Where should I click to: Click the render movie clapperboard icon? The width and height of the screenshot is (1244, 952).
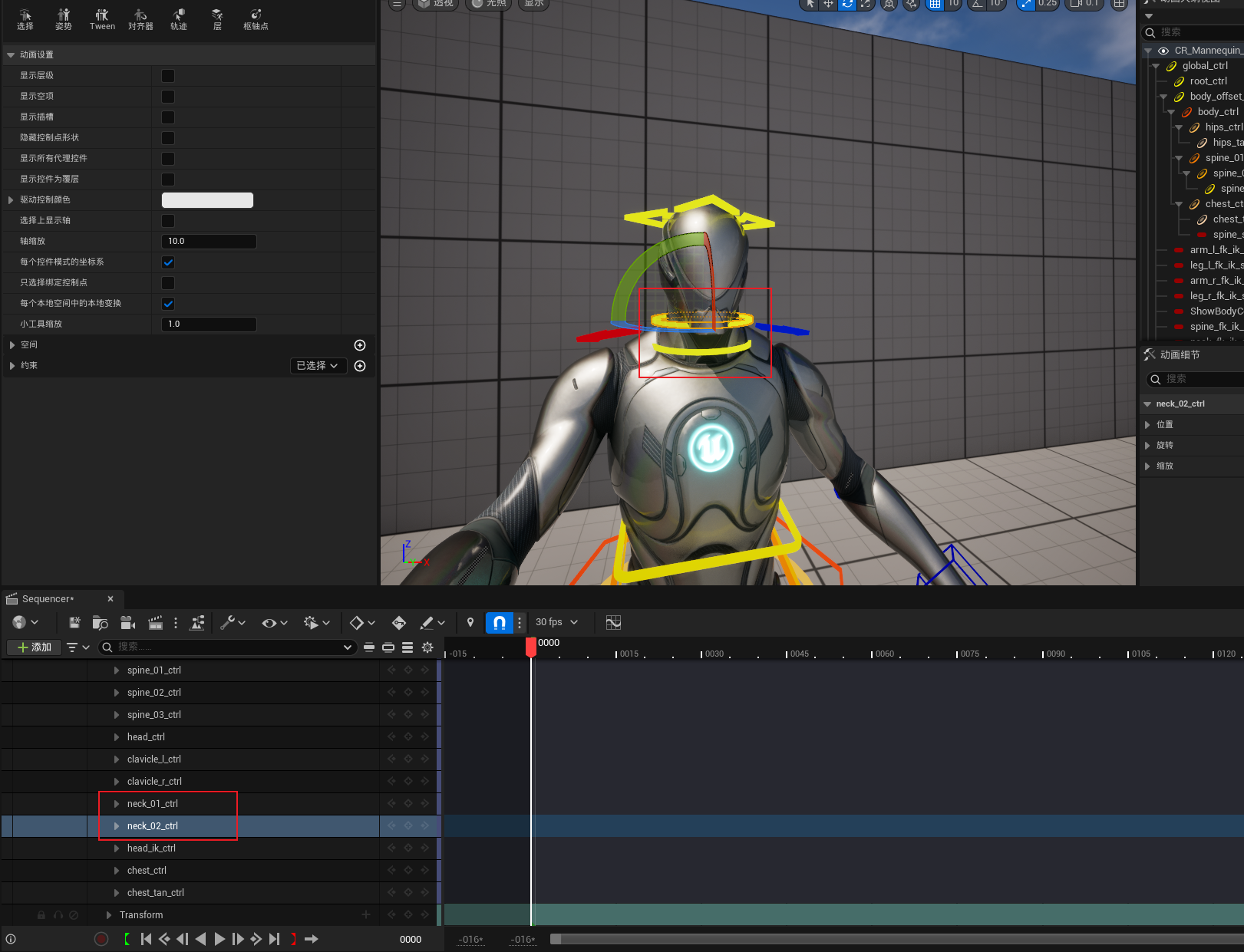point(156,622)
